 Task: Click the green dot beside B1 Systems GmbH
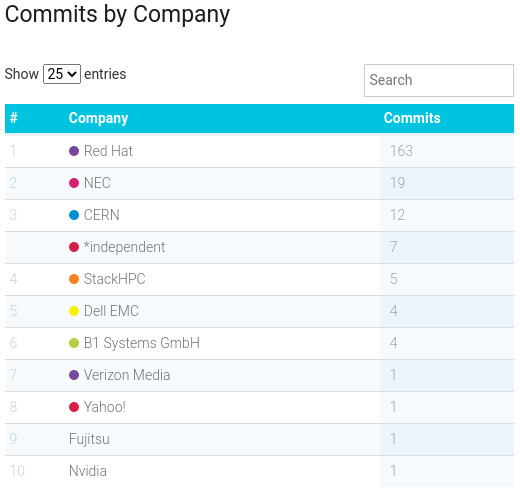74,343
